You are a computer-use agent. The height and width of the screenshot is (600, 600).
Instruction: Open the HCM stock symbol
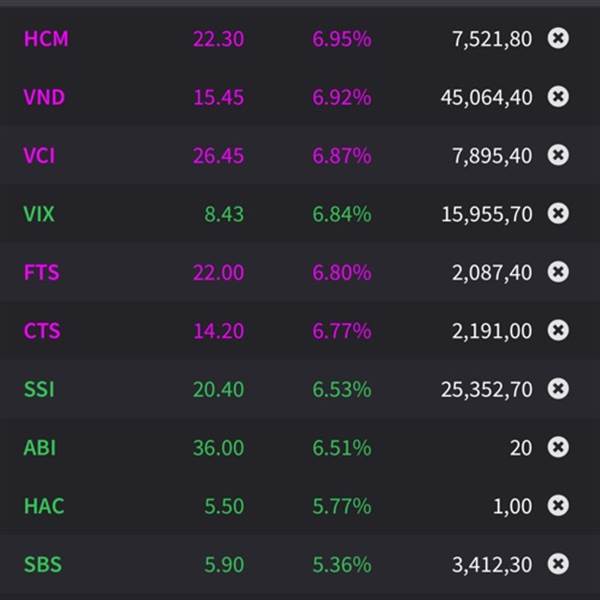pyautogui.click(x=46, y=40)
